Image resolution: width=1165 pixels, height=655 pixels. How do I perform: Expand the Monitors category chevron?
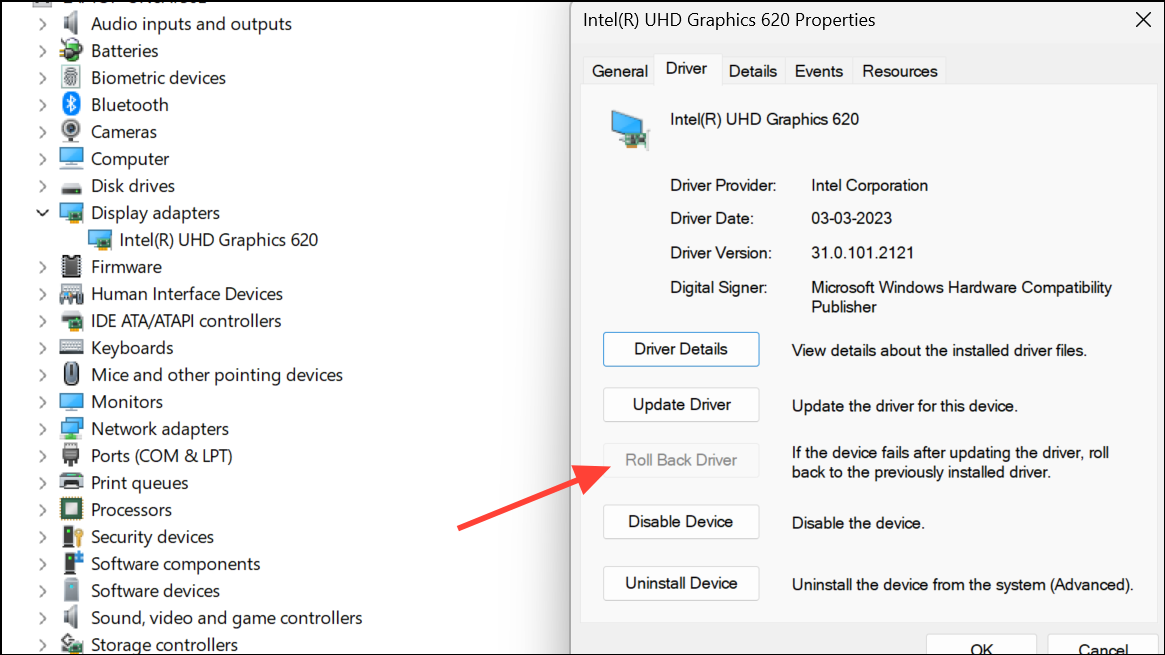(x=42, y=402)
